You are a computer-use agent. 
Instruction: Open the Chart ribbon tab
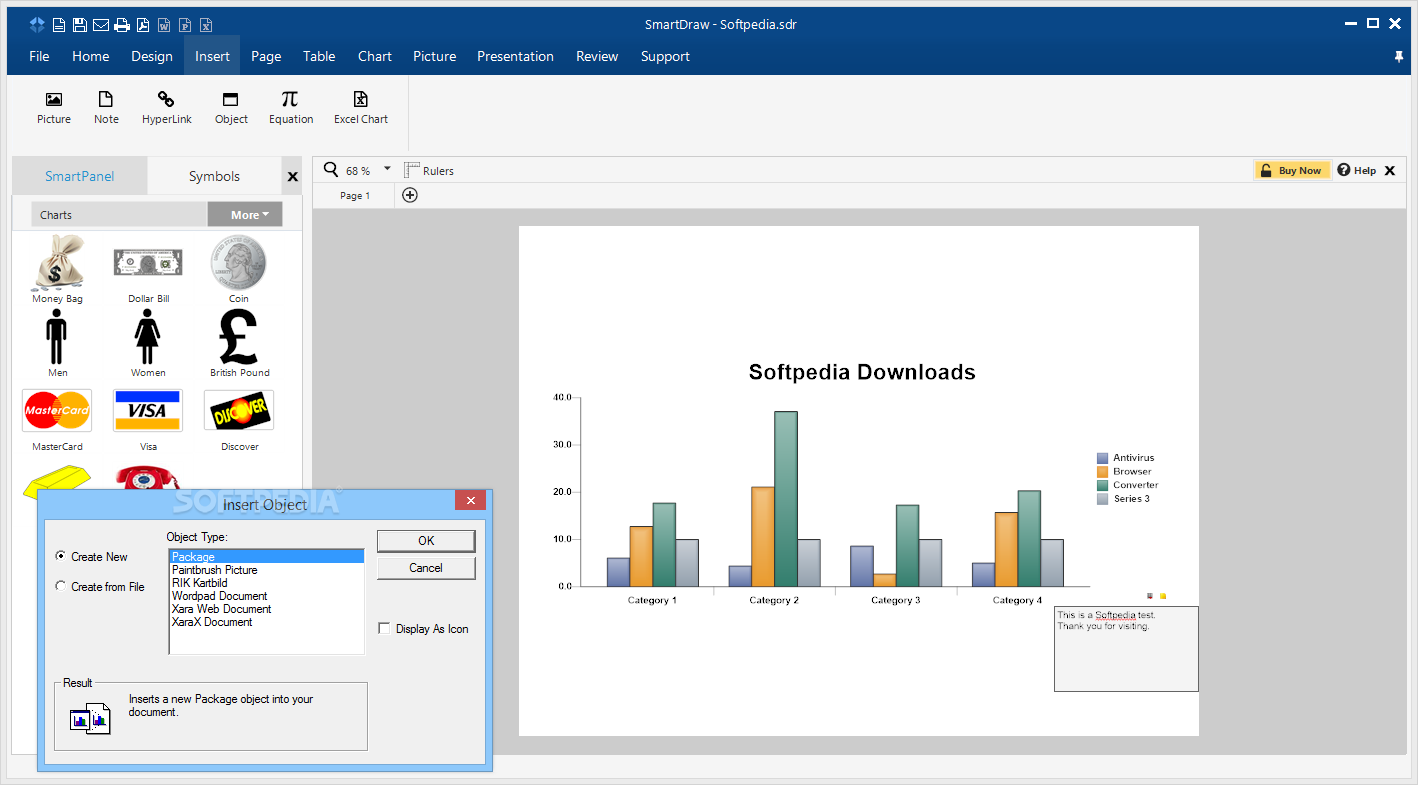[375, 56]
